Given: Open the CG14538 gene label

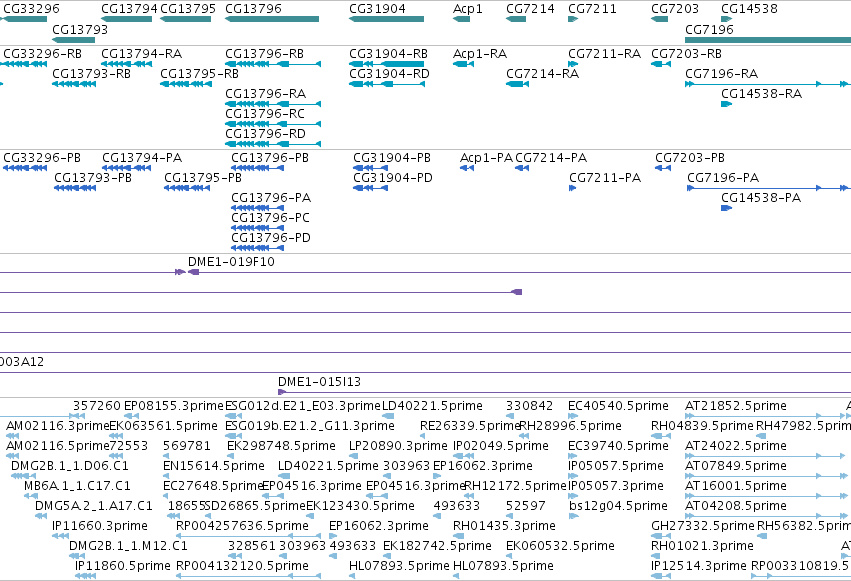Looking at the screenshot, I should point(749,9).
